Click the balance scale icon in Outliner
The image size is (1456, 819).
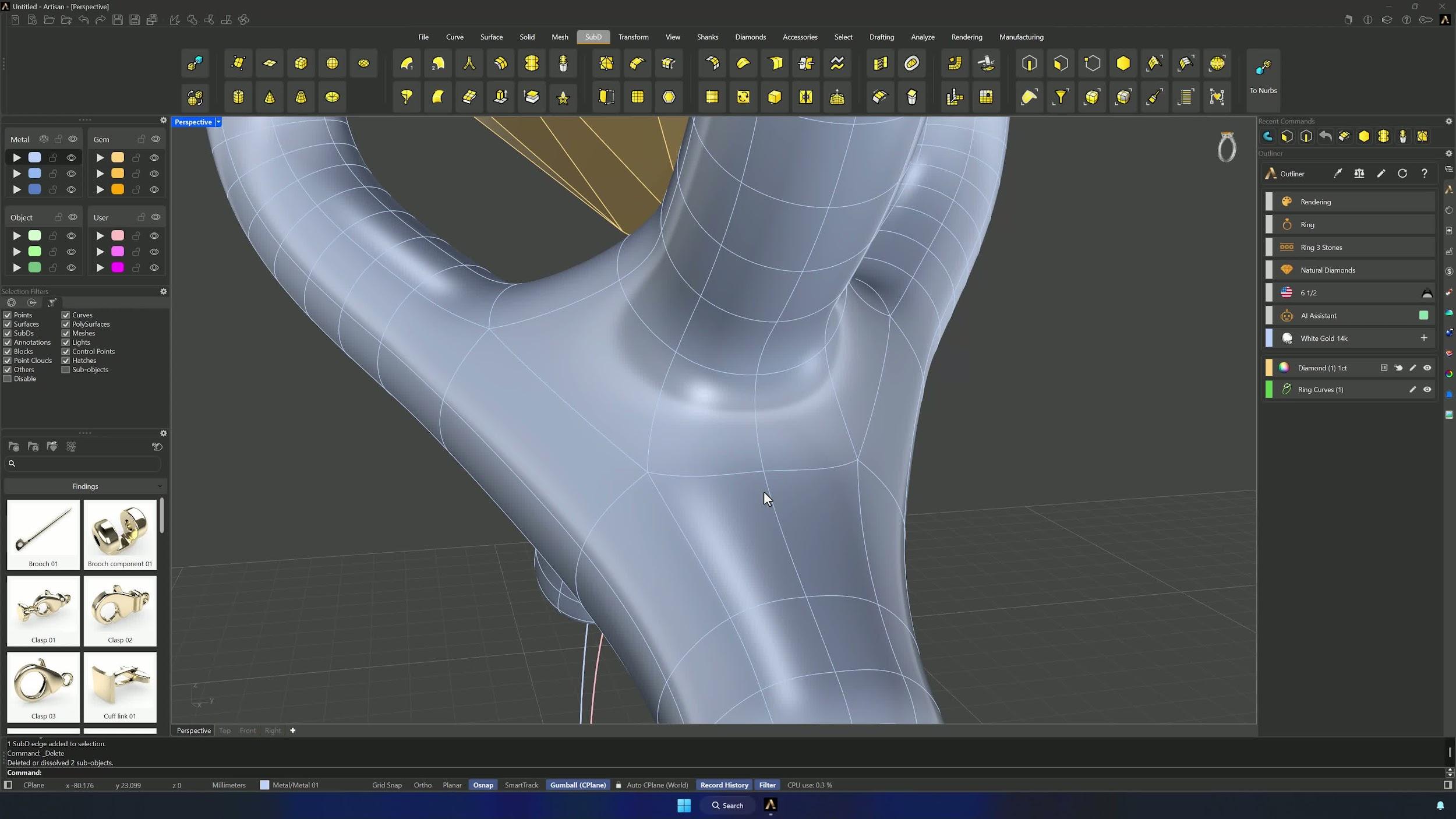[x=1359, y=174]
